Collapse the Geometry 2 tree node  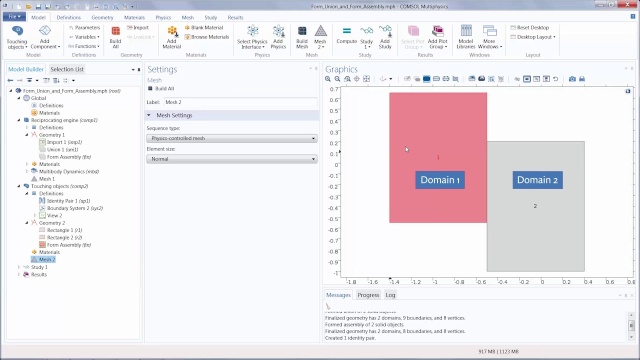point(27,223)
